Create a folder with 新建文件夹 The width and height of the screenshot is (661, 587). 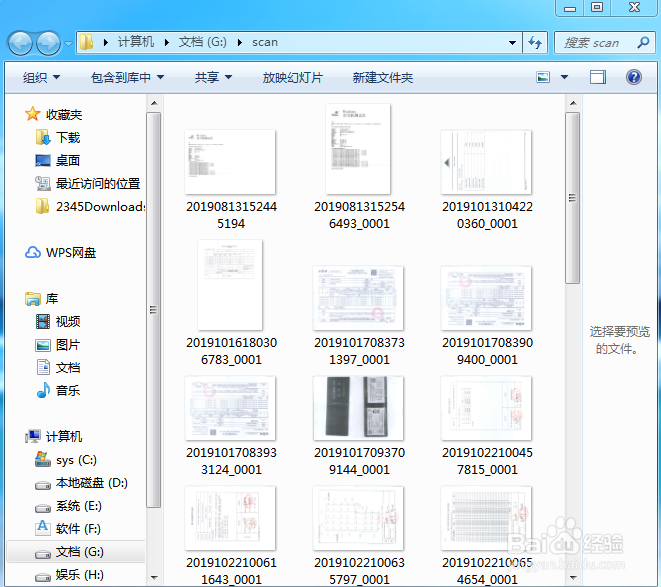(383, 78)
